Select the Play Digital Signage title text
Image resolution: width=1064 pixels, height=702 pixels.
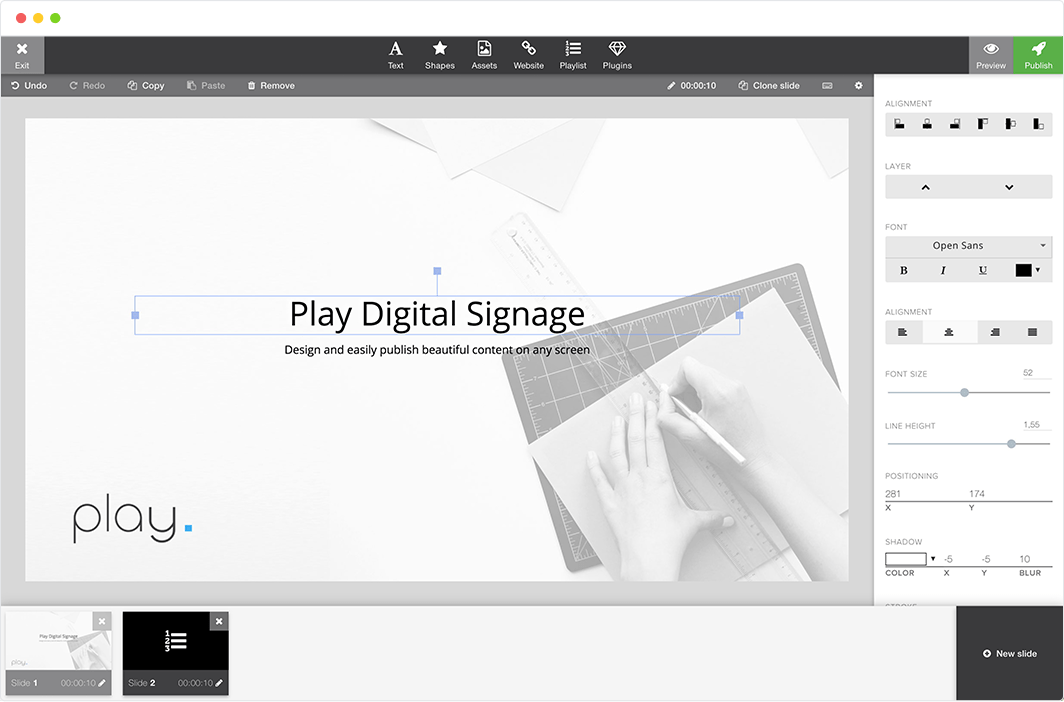[x=437, y=315]
